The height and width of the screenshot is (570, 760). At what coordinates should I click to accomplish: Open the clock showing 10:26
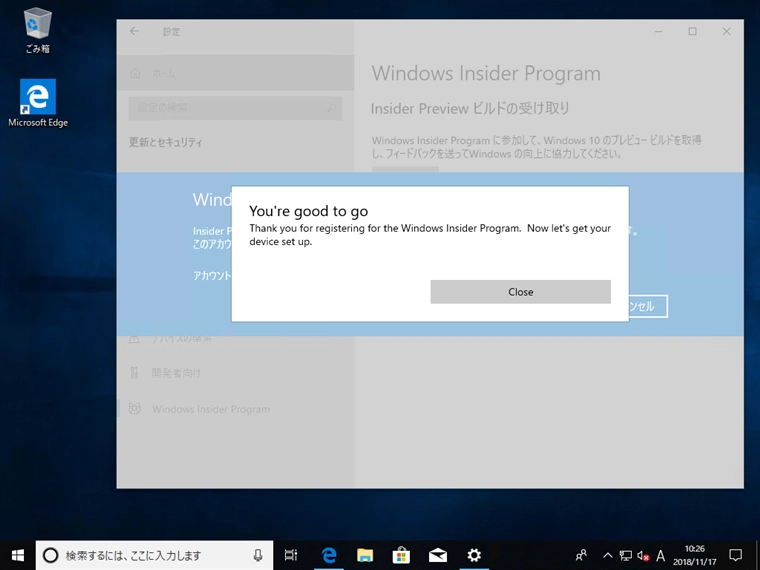695,555
